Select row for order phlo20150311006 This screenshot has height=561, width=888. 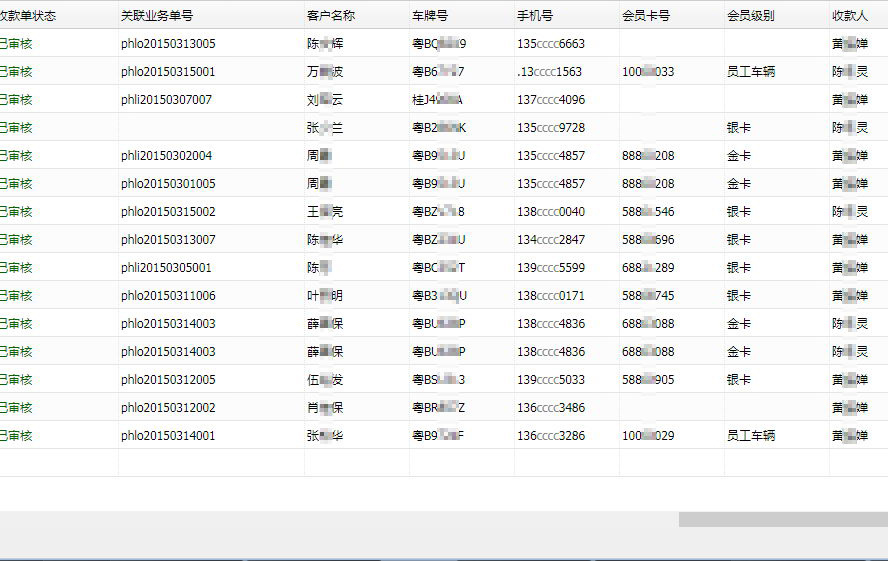click(x=168, y=296)
